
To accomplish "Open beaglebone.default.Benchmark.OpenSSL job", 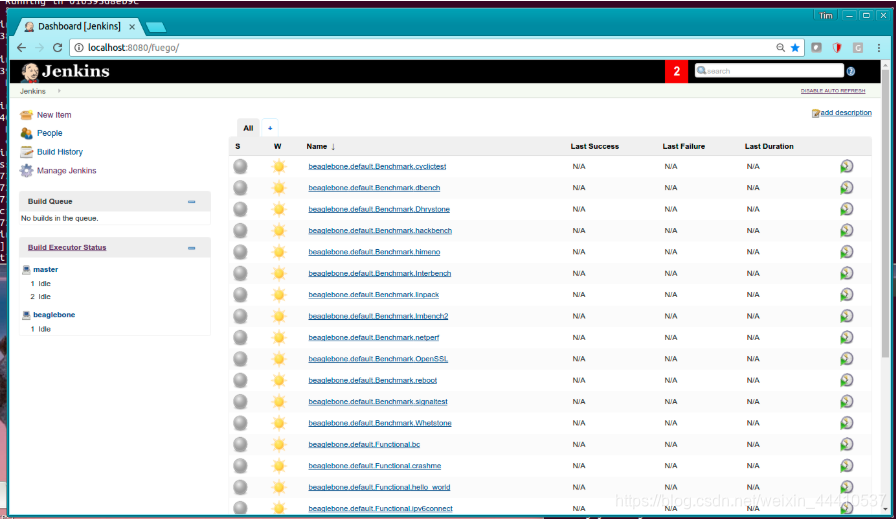I will pyautogui.click(x=378, y=359).
